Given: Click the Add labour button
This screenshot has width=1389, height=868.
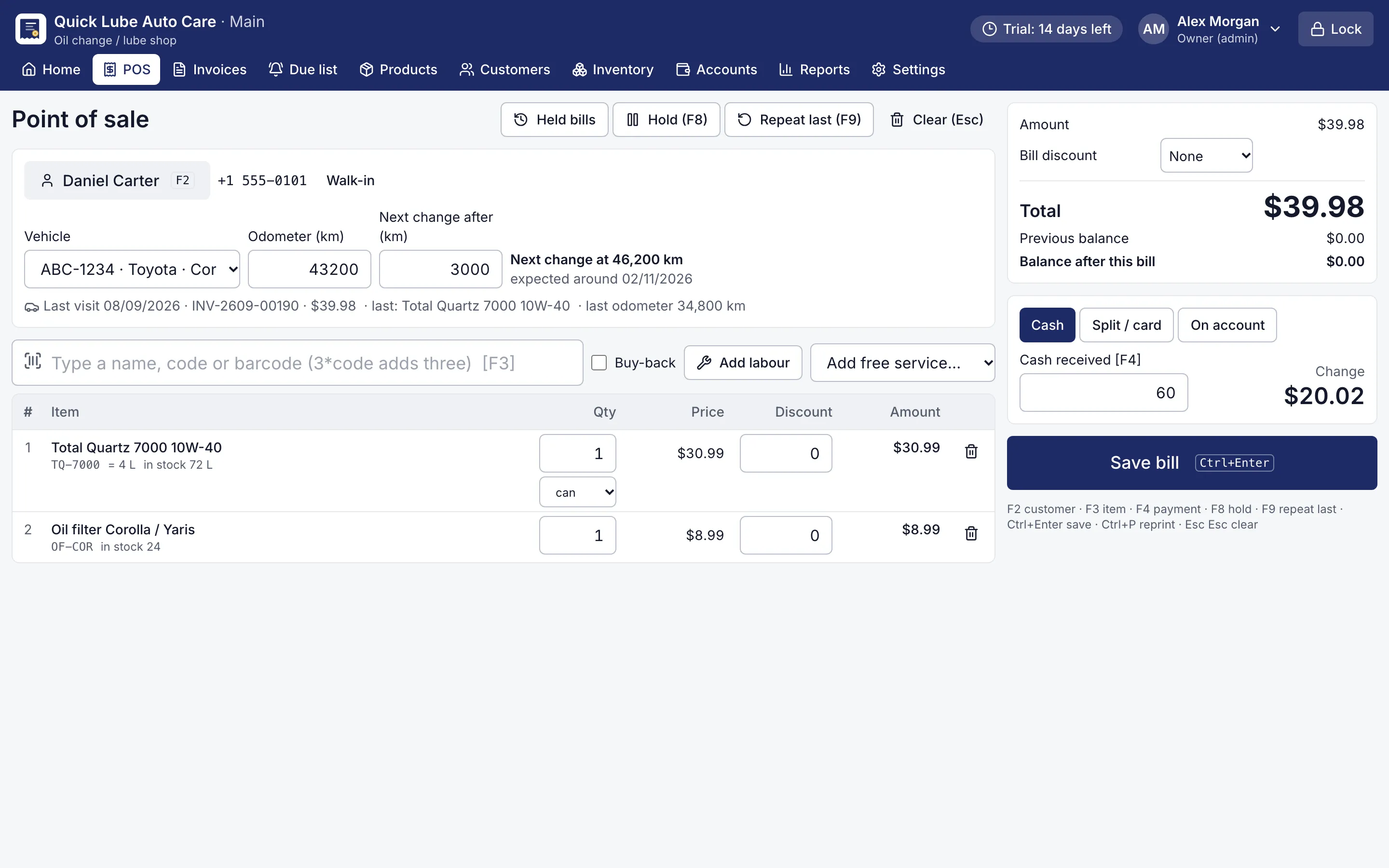Looking at the screenshot, I should [x=743, y=363].
